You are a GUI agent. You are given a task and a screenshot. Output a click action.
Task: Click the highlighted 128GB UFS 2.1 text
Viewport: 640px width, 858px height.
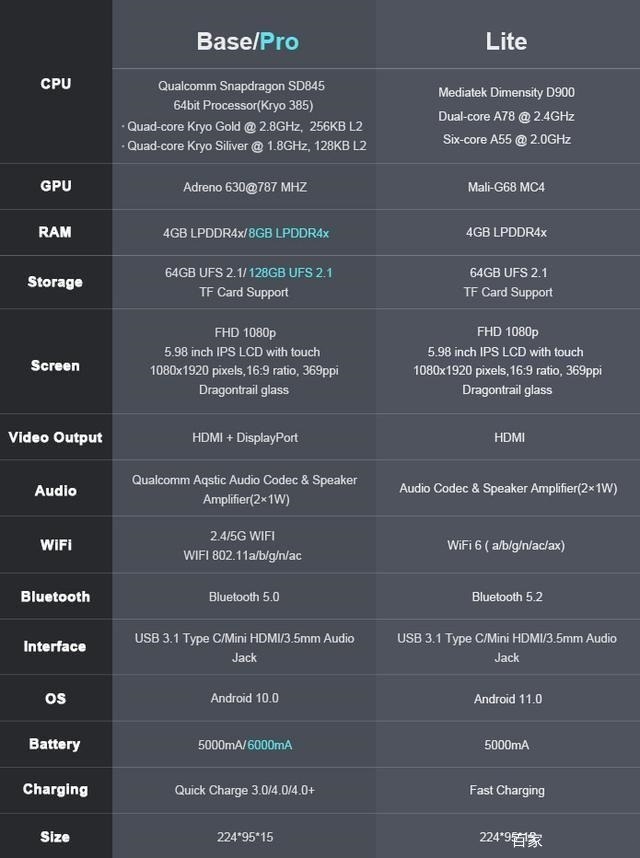click(290, 272)
